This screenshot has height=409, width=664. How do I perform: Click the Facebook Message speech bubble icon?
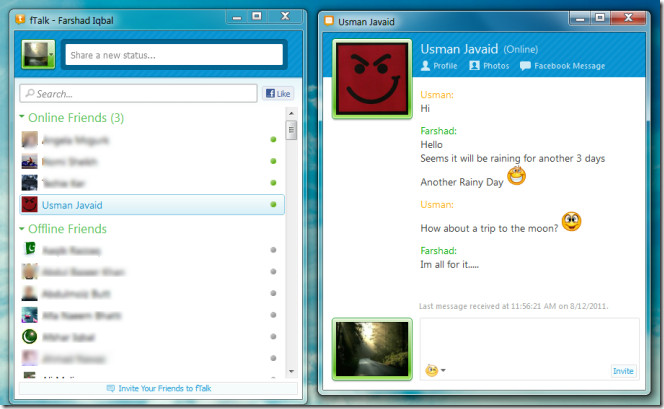[x=525, y=66]
